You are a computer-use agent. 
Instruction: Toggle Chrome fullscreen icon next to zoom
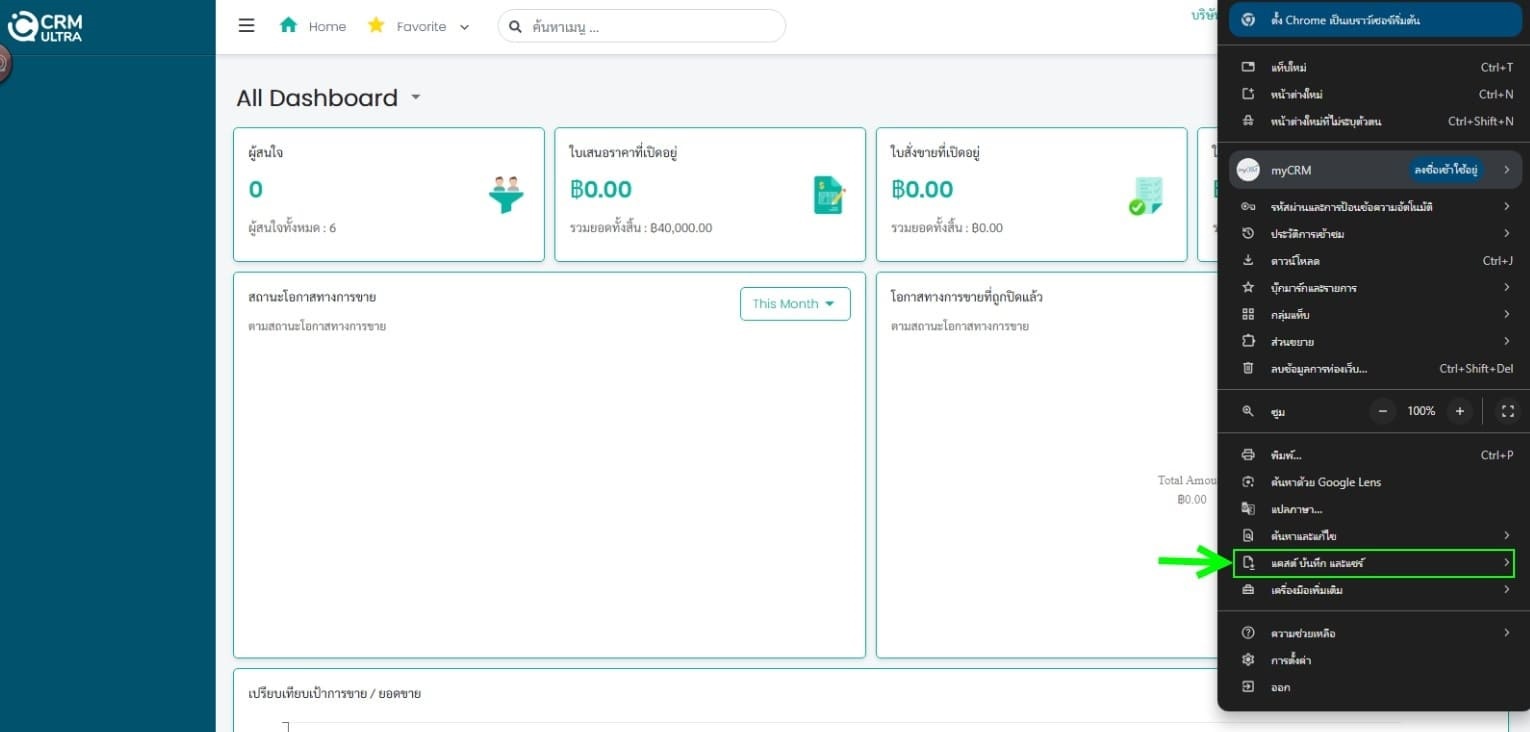pyautogui.click(x=1508, y=411)
